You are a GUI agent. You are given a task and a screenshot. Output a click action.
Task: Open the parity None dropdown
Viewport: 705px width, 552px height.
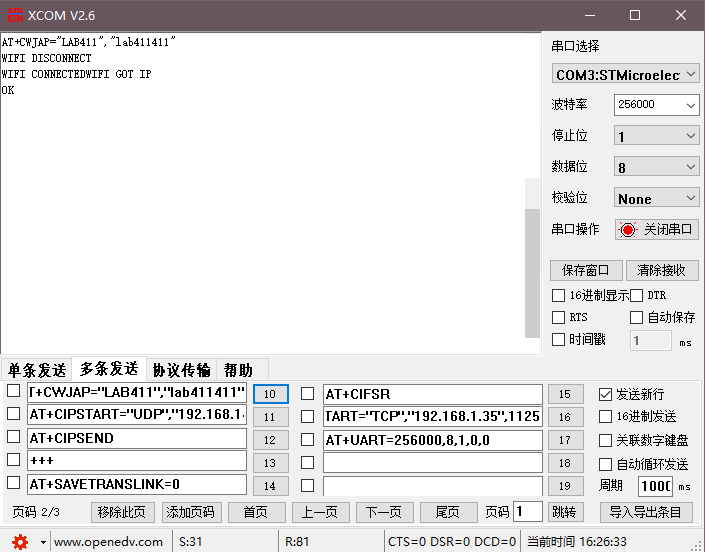tap(656, 198)
